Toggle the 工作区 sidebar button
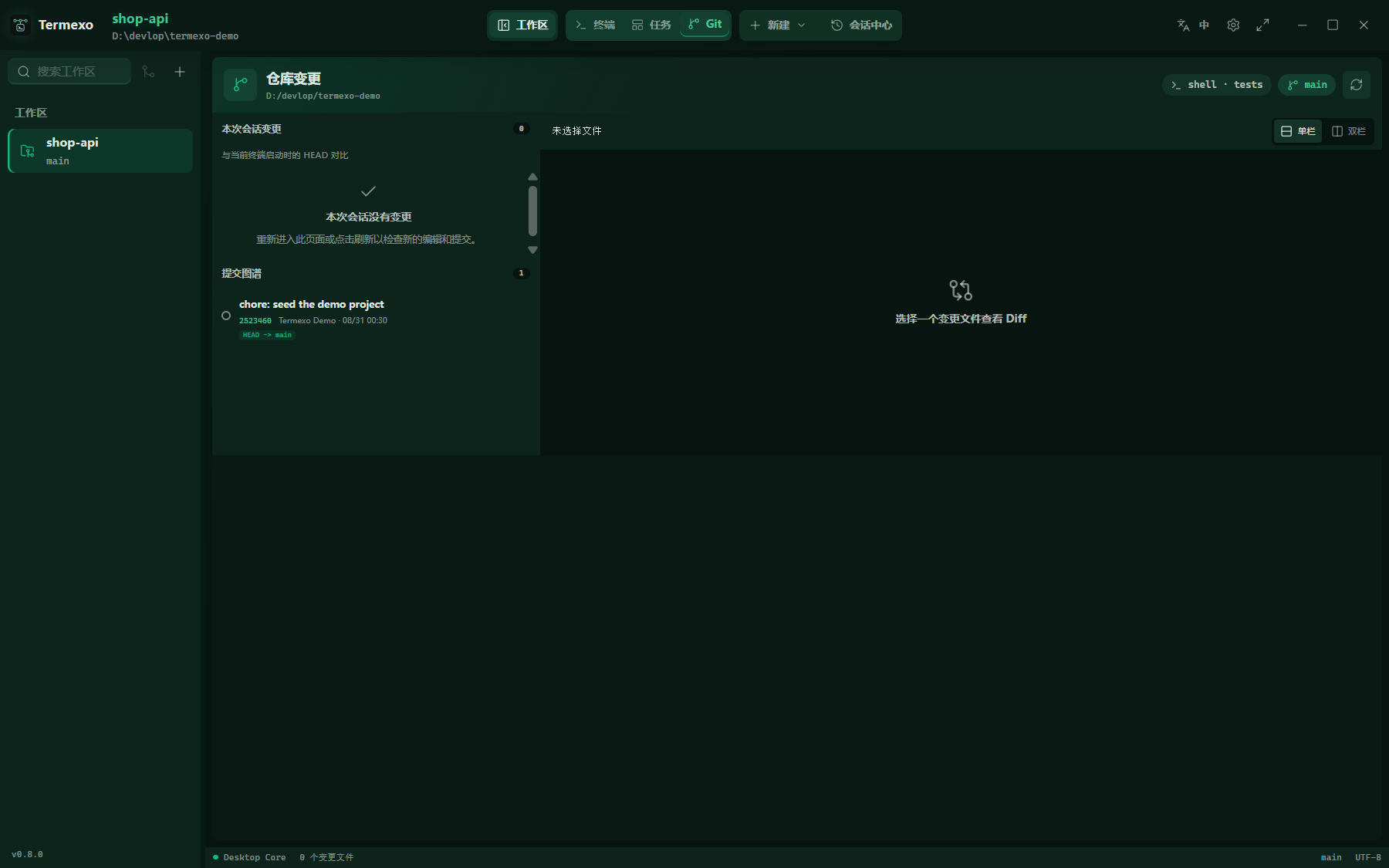This screenshot has width=1389, height=868. (x=523, y=25)
